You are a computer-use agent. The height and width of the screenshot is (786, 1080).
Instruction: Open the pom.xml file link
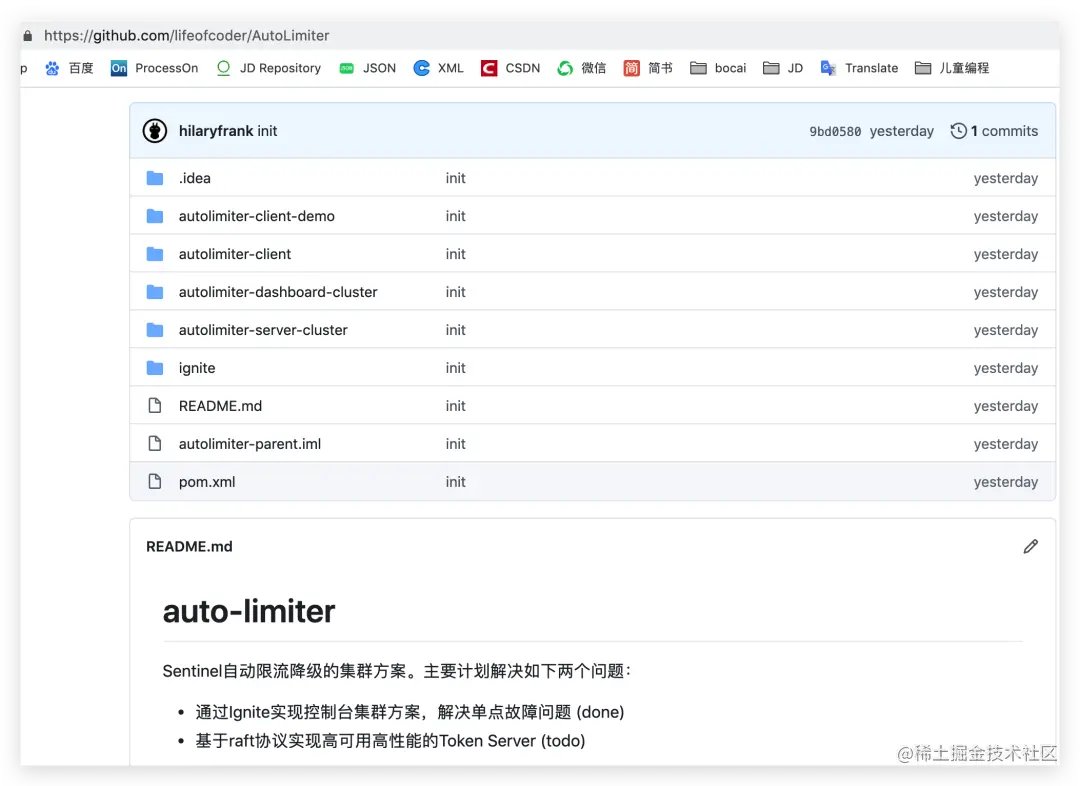click(x=207, y=482)
